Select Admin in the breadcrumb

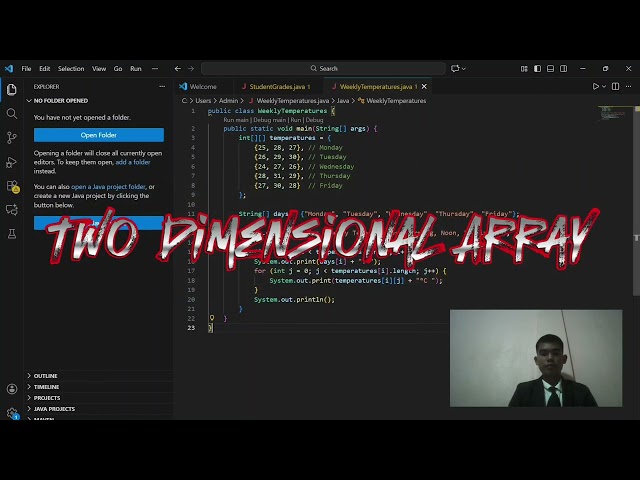(228, 101)
